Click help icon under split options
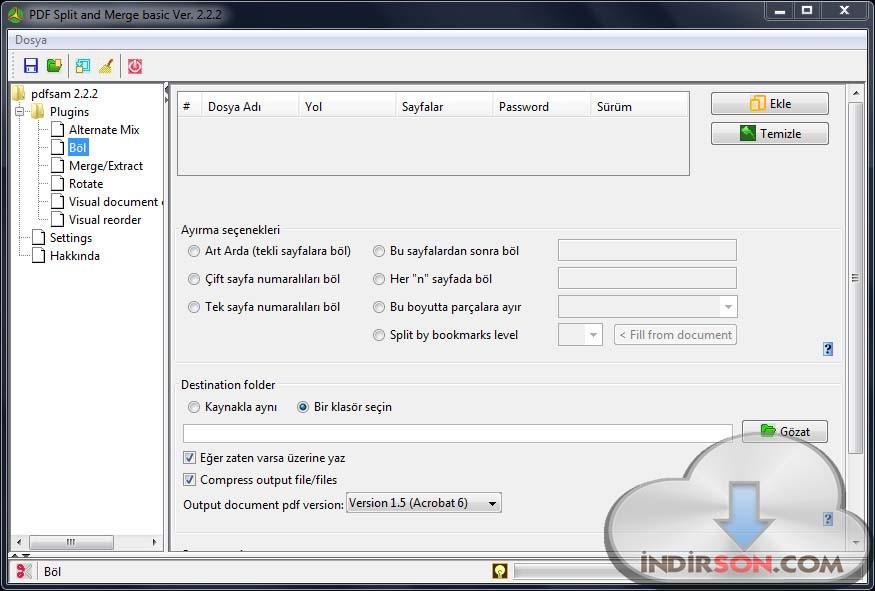 (x=828, y=349)
